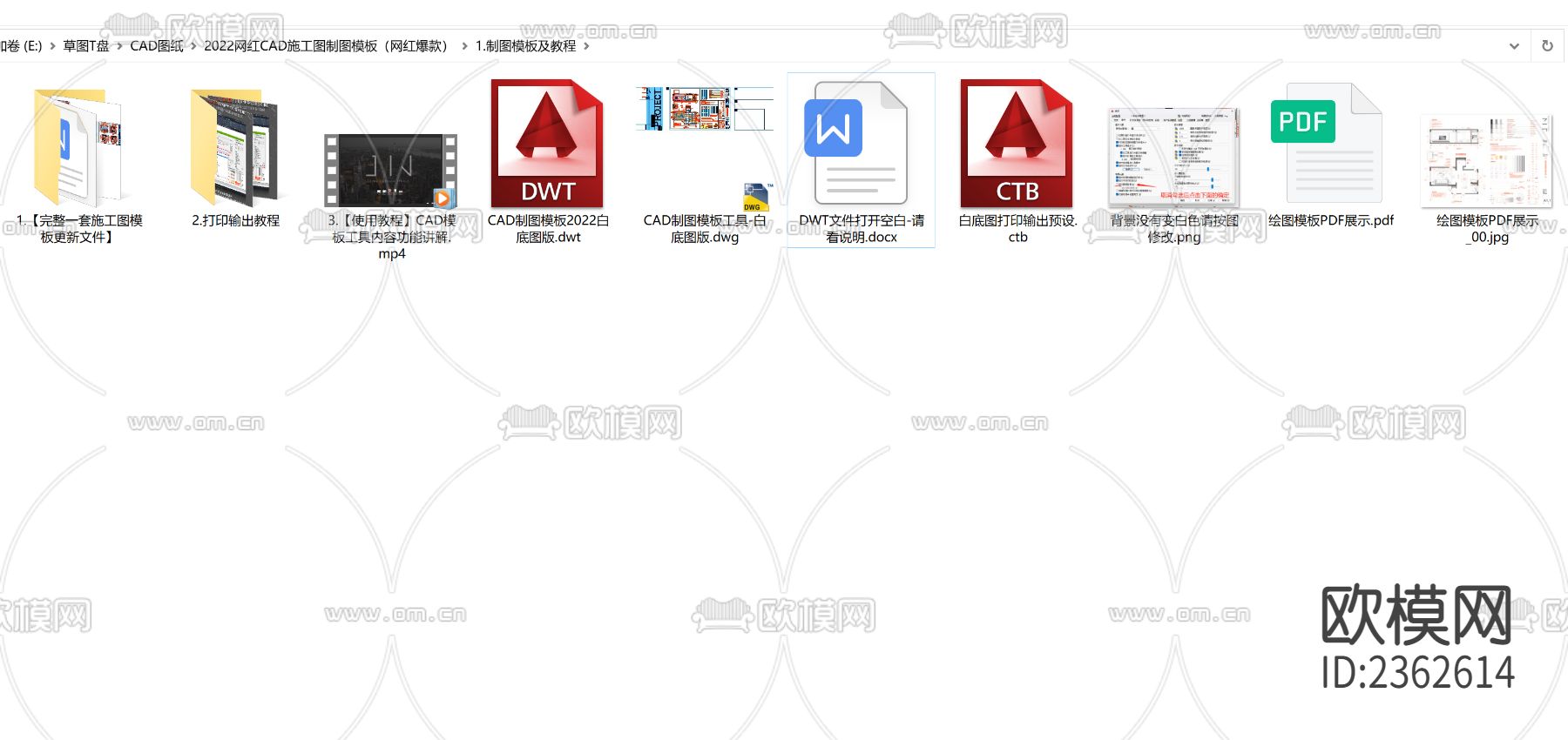Select the 绘图模板PDF展示_00.jpg thumbnail
The width and height of the screenshot is (1568, 740).
pyautogui.click(x=1487, y=161)
